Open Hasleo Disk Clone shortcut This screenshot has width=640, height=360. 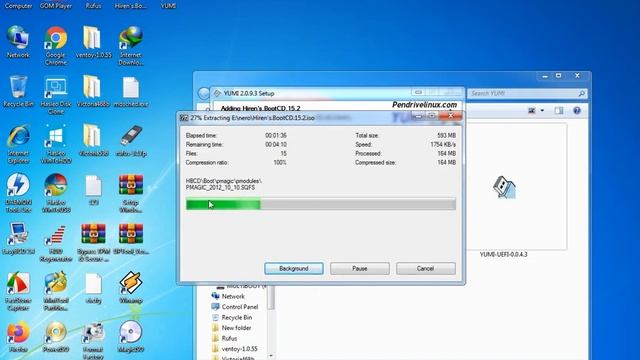point(56,95)
